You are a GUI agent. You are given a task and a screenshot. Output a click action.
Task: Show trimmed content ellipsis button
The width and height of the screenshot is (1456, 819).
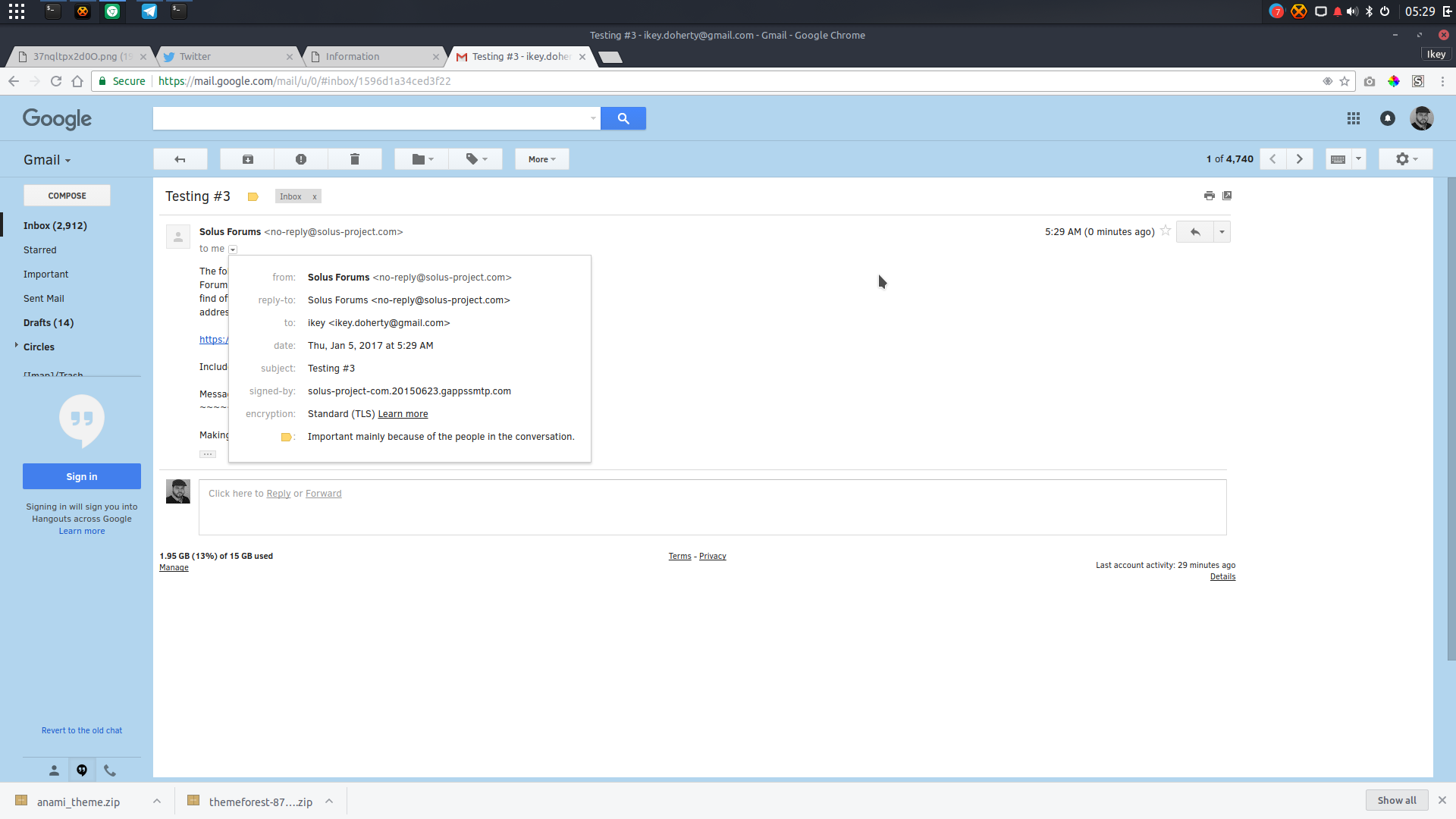tap(208, 454)
